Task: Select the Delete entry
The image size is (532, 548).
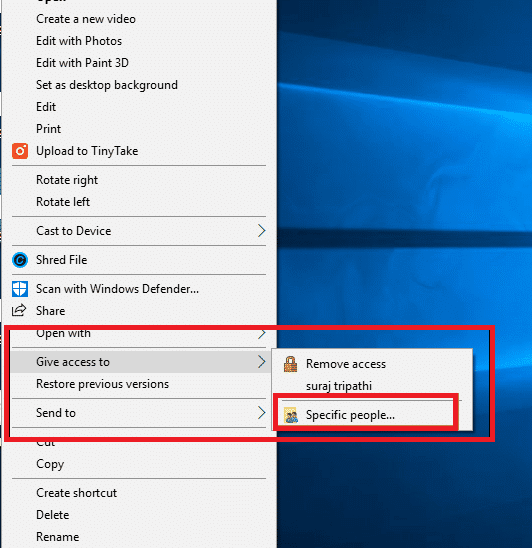Action: coord(53,515)
